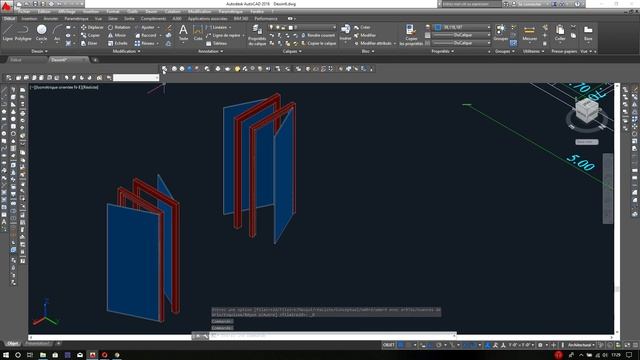Toggle annotation visibility in status bar
This screenshot has height=360, width=640.
(x=488, y=345)
